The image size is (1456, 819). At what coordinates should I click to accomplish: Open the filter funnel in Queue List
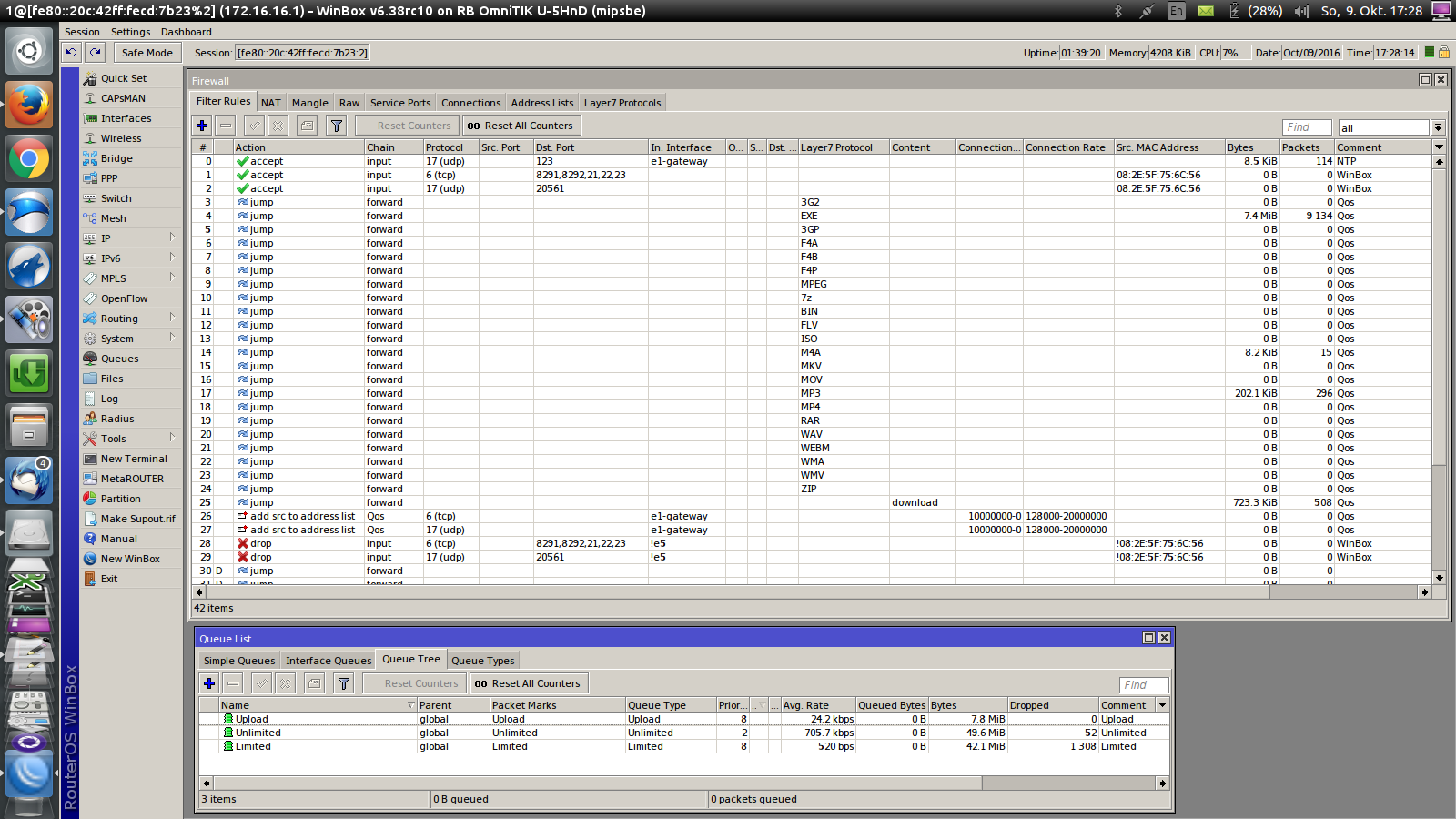click(344, 683)
